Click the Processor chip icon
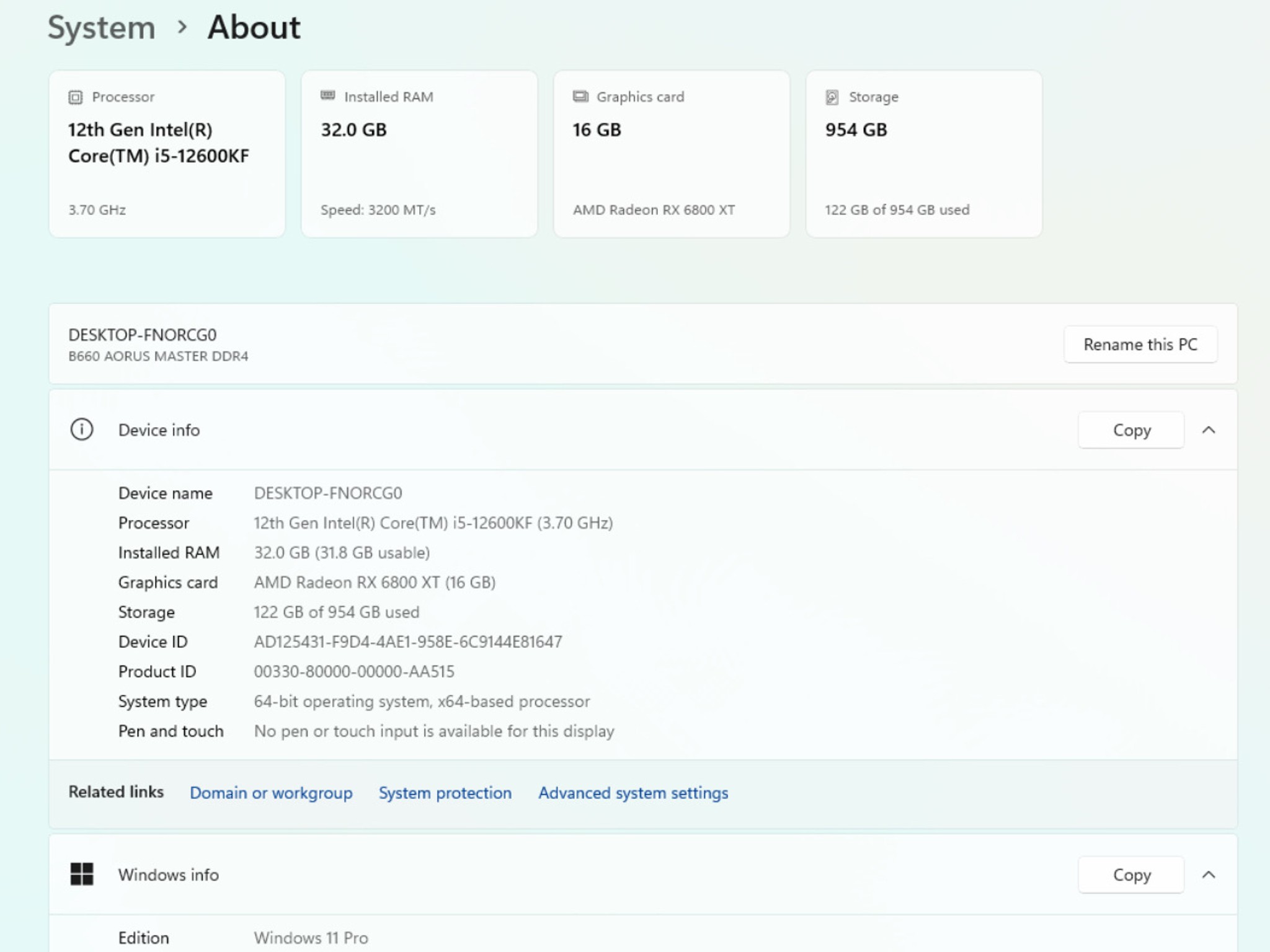1270x952 pixels. tap(76, 97)
